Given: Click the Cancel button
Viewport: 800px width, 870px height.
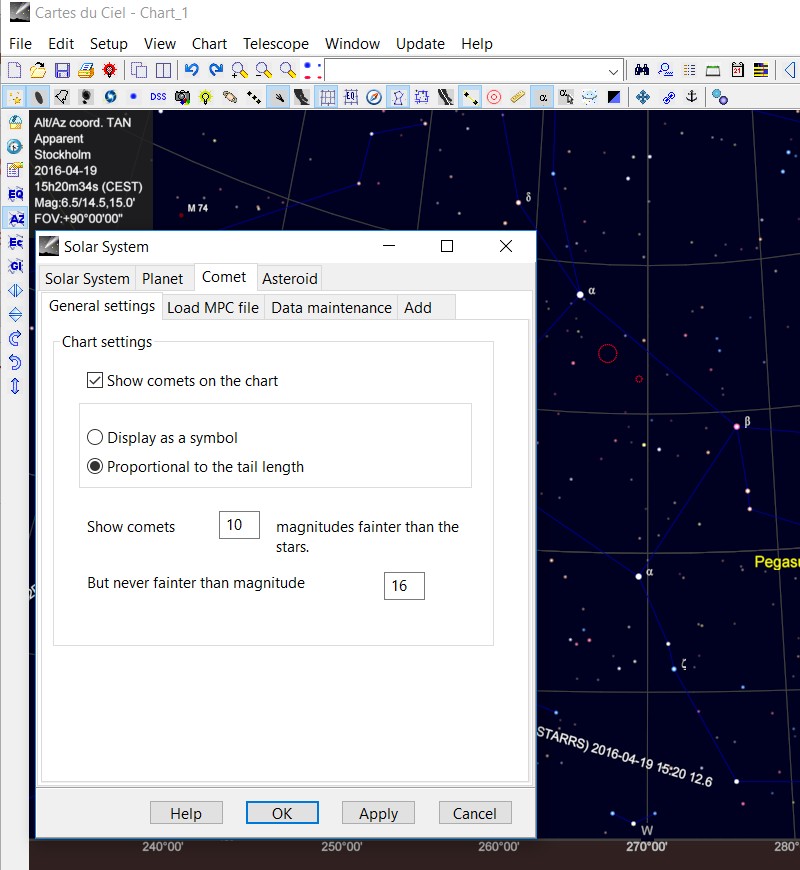Looking at the screenshot, I should point(475,813).
